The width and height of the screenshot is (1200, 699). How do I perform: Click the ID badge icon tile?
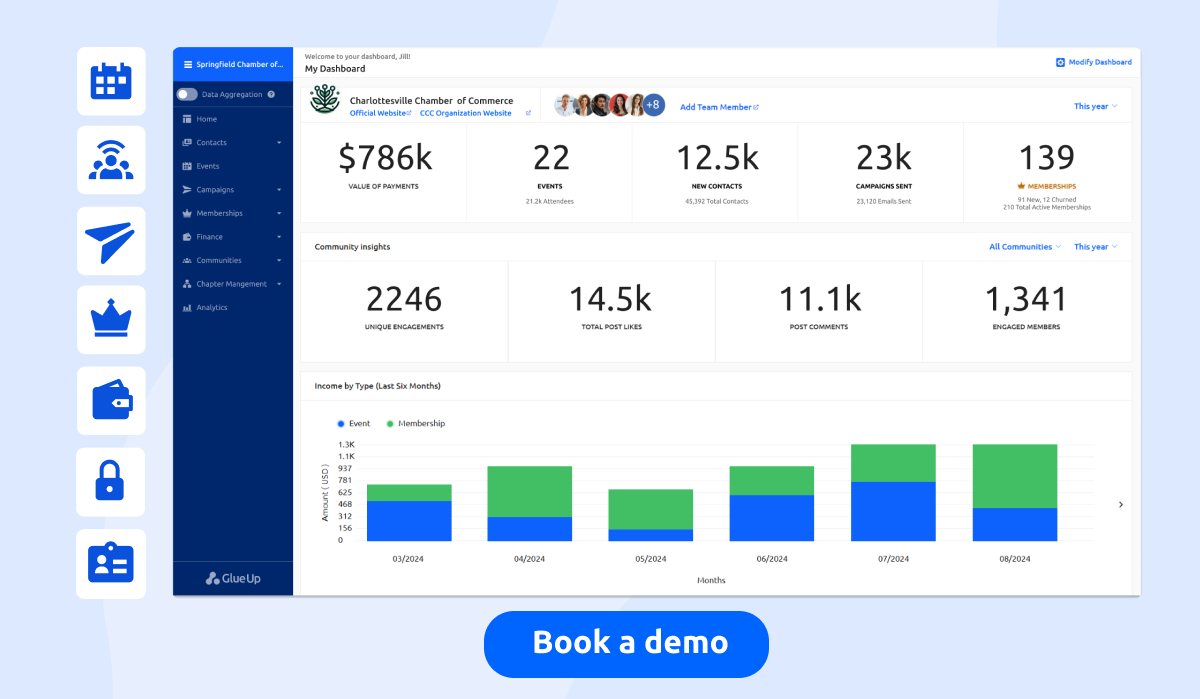tap(111, 563)
